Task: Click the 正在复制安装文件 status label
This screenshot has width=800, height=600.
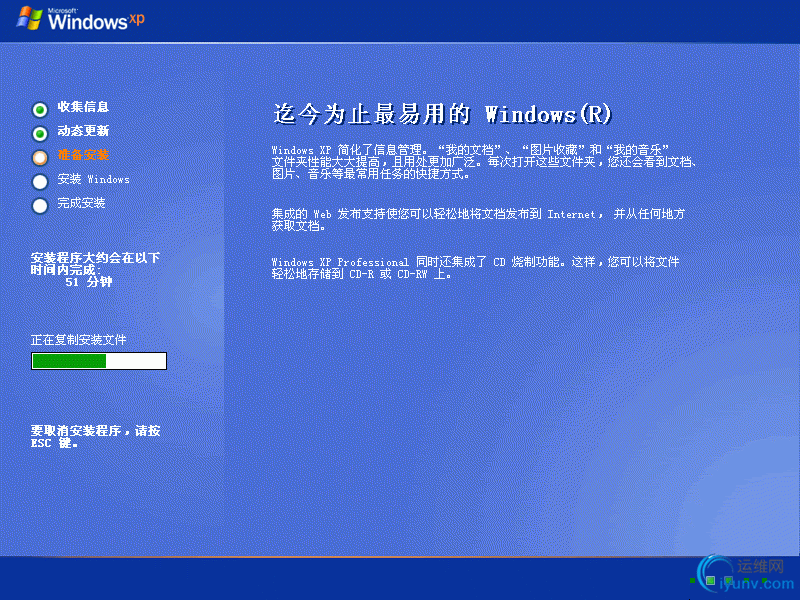Action: [79, 340]
